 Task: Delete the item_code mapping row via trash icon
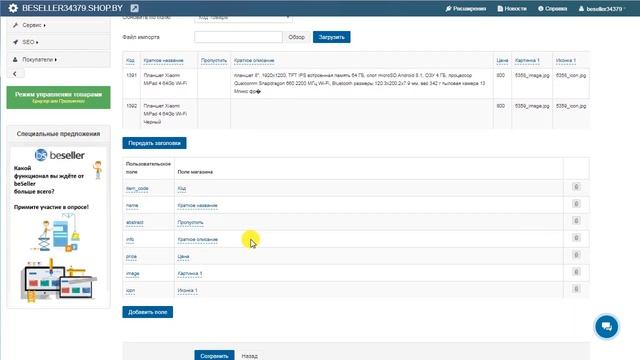(x=576, y=187)
